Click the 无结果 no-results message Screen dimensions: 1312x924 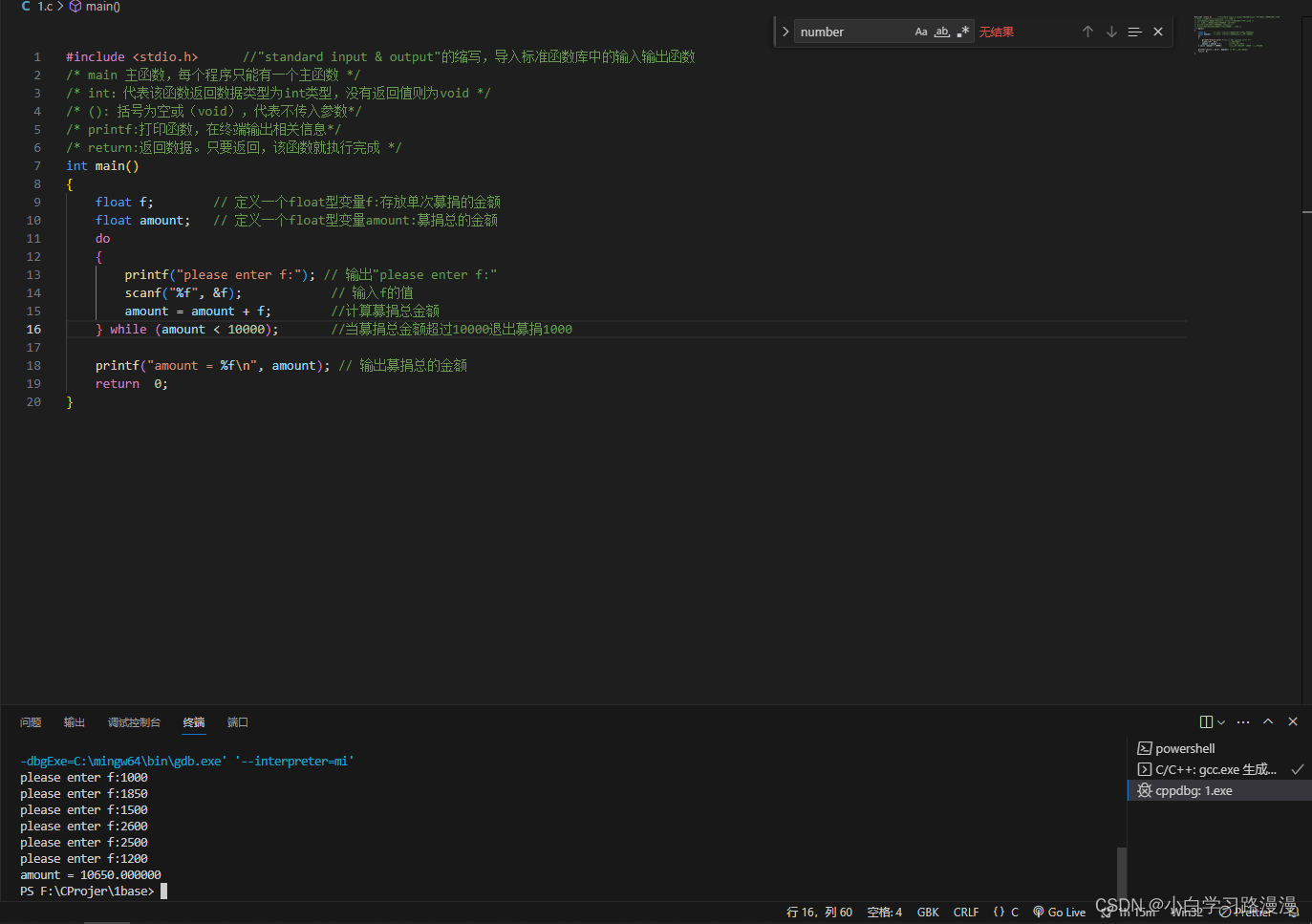[997, 32]
